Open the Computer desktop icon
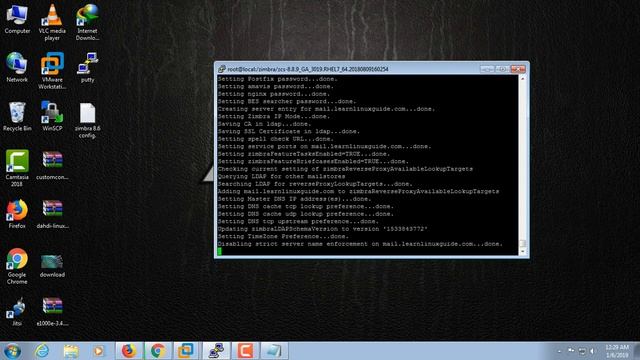 pyautogui.click(x=17, y=19)
